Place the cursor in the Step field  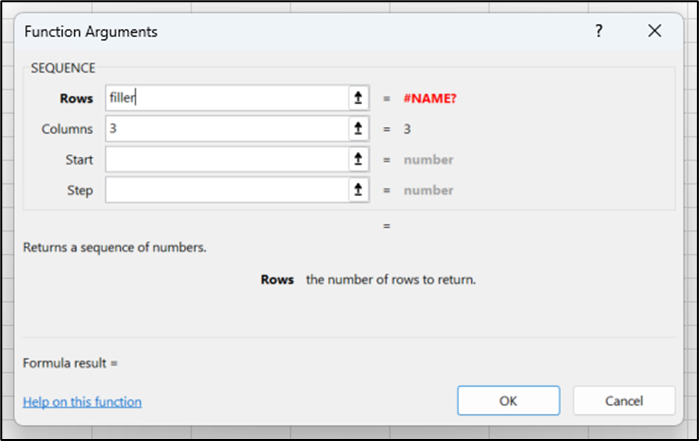coord(225,190)
